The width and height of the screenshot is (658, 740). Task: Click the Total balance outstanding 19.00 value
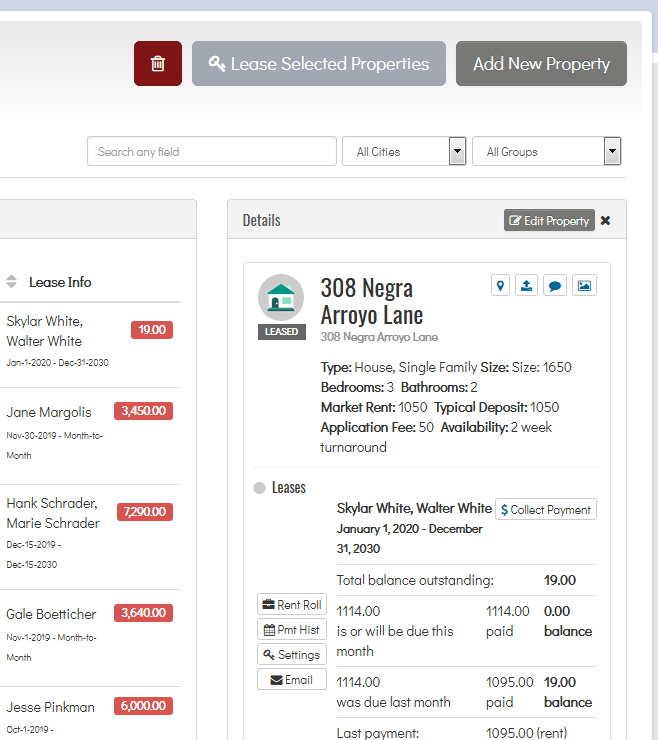point(560,580)
